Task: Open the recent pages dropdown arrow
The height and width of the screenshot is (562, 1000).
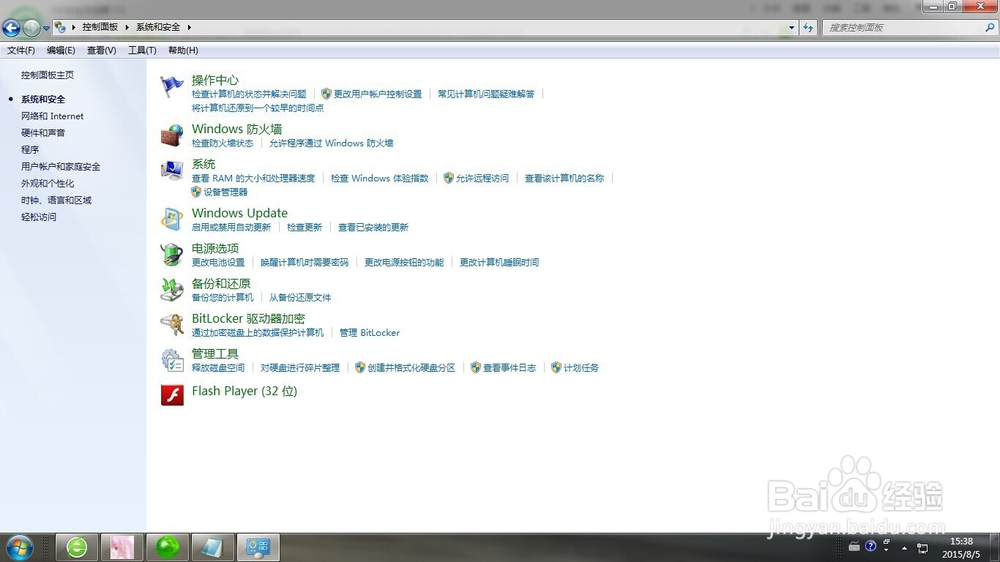Action: (46, 28)
